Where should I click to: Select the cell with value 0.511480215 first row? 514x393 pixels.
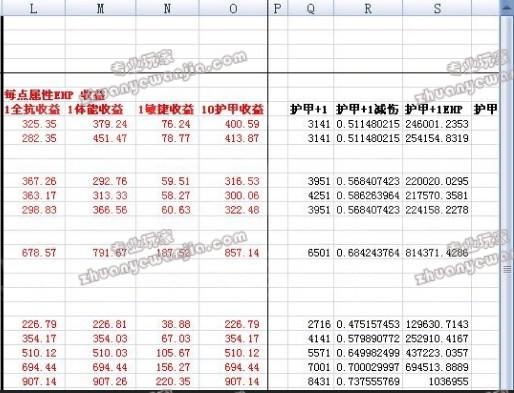[368, 124]
